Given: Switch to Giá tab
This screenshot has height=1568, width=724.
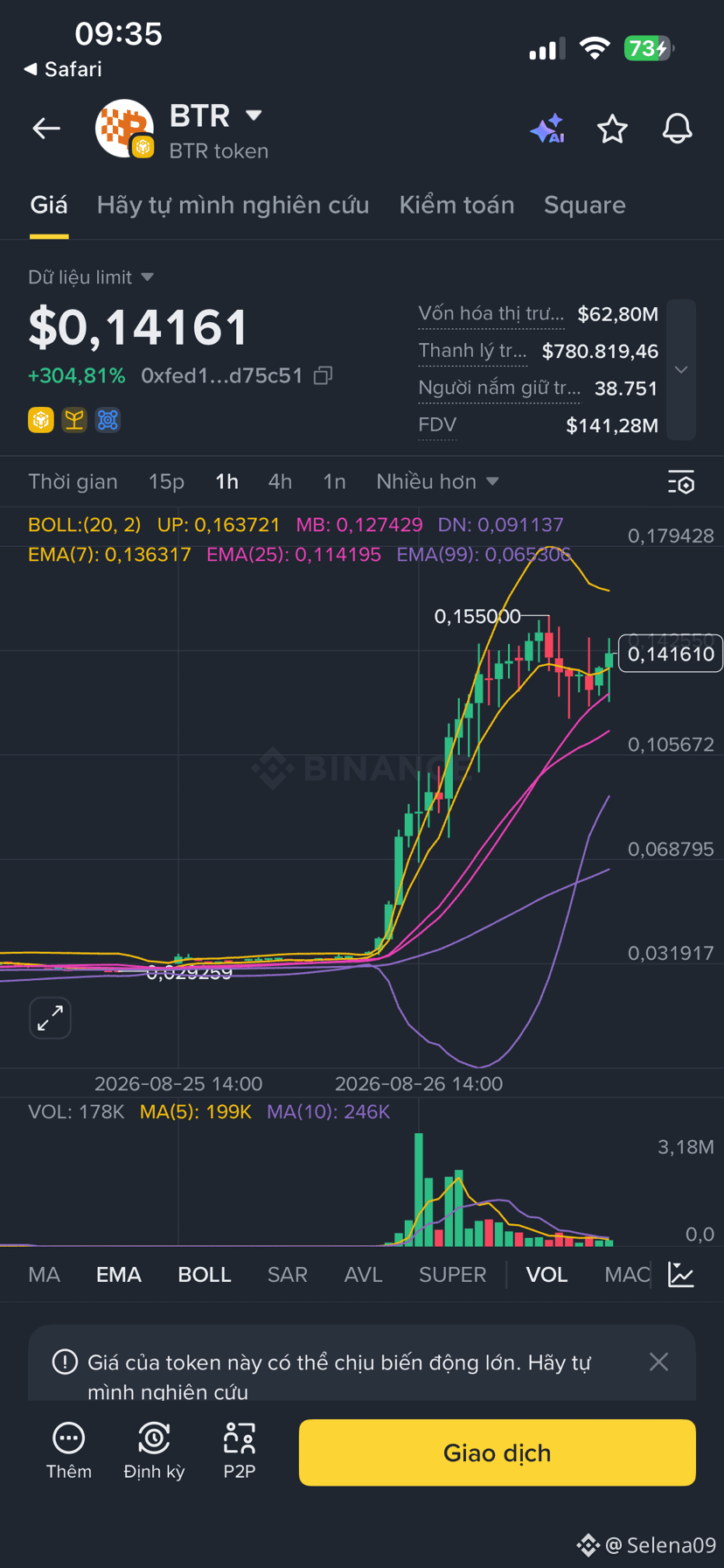Looking at the screenshot, I should tap(49, 205).
